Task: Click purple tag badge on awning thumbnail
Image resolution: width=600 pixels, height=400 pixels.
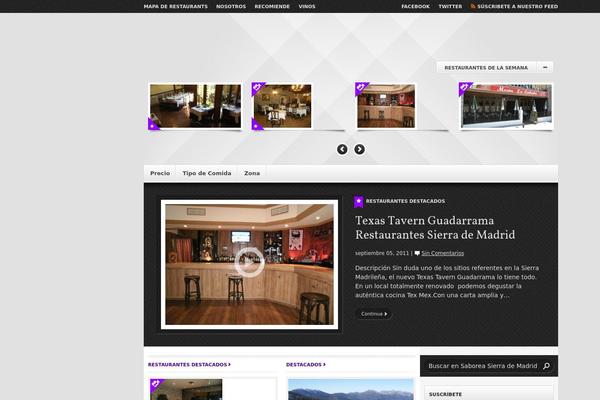Action: pyautogui.click(x=466, y=89)
